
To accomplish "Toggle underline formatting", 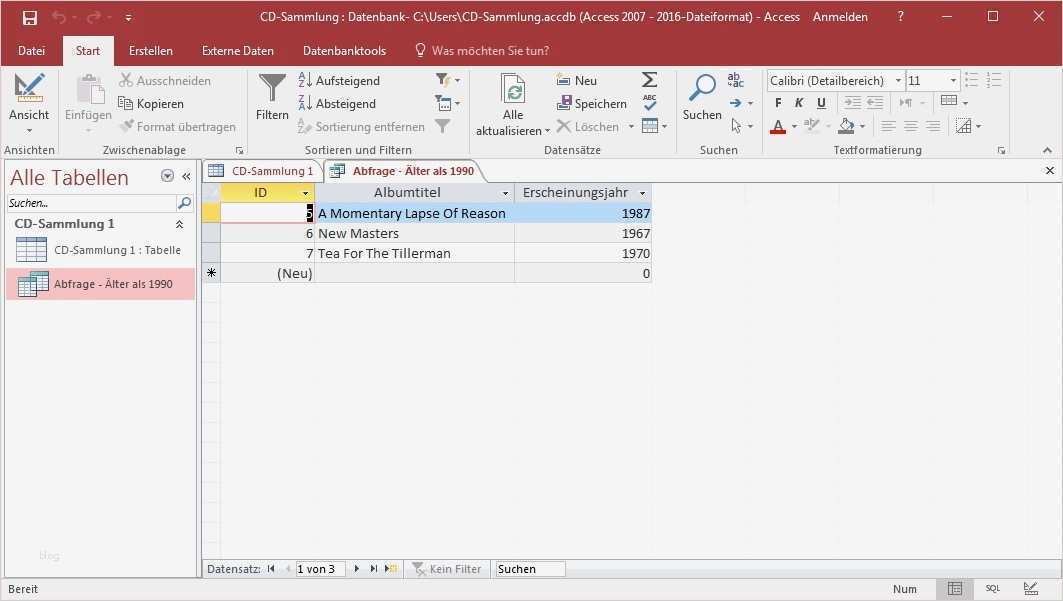I will 821,102.
